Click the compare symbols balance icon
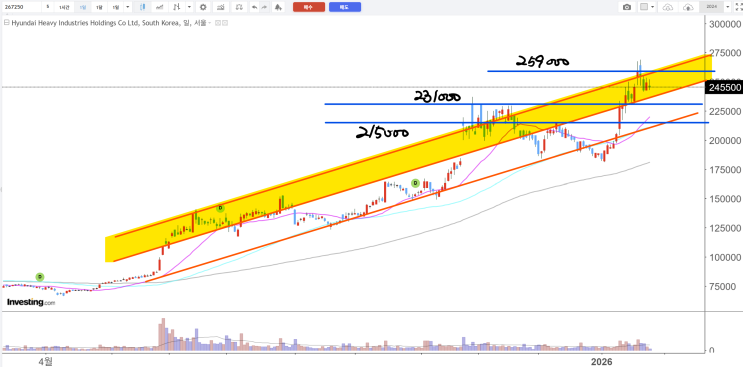This screenshot has width=743, height=367. [239, 7]
